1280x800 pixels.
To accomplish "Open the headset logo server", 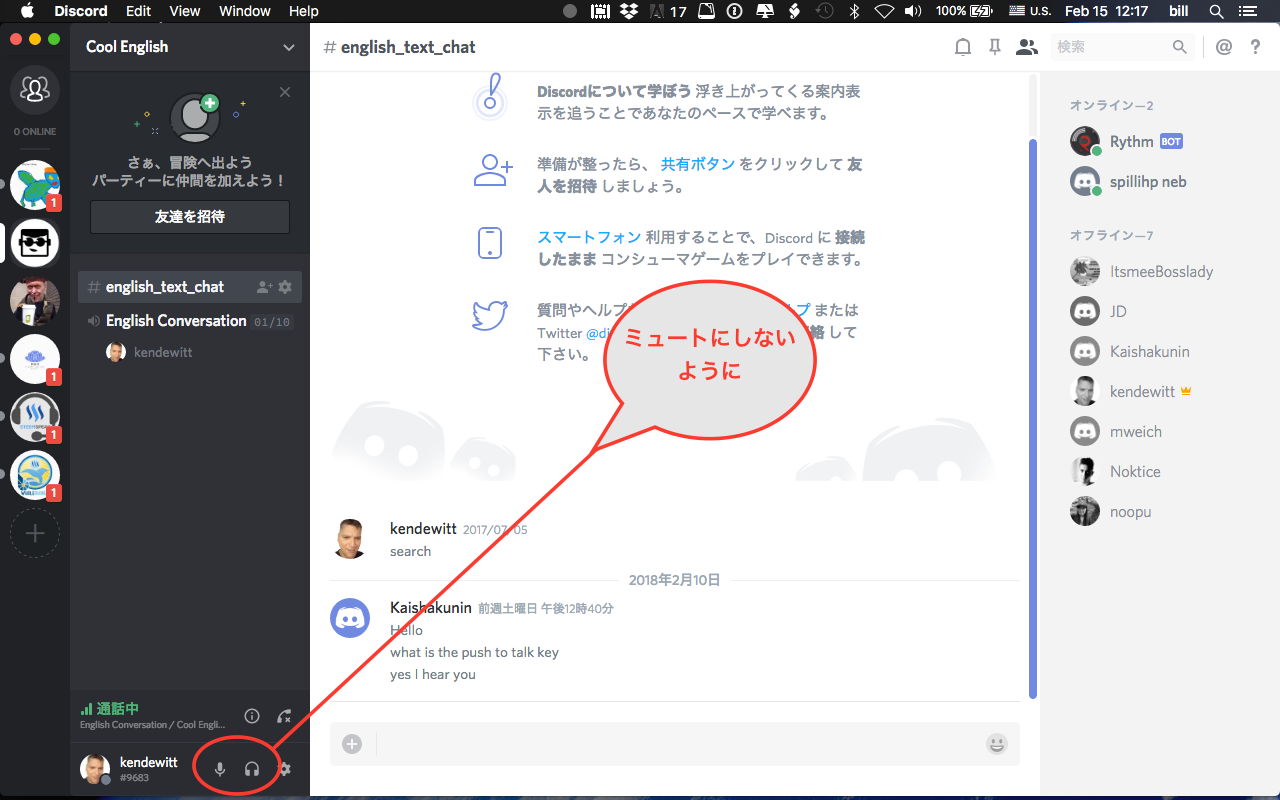I will [35, 417].
